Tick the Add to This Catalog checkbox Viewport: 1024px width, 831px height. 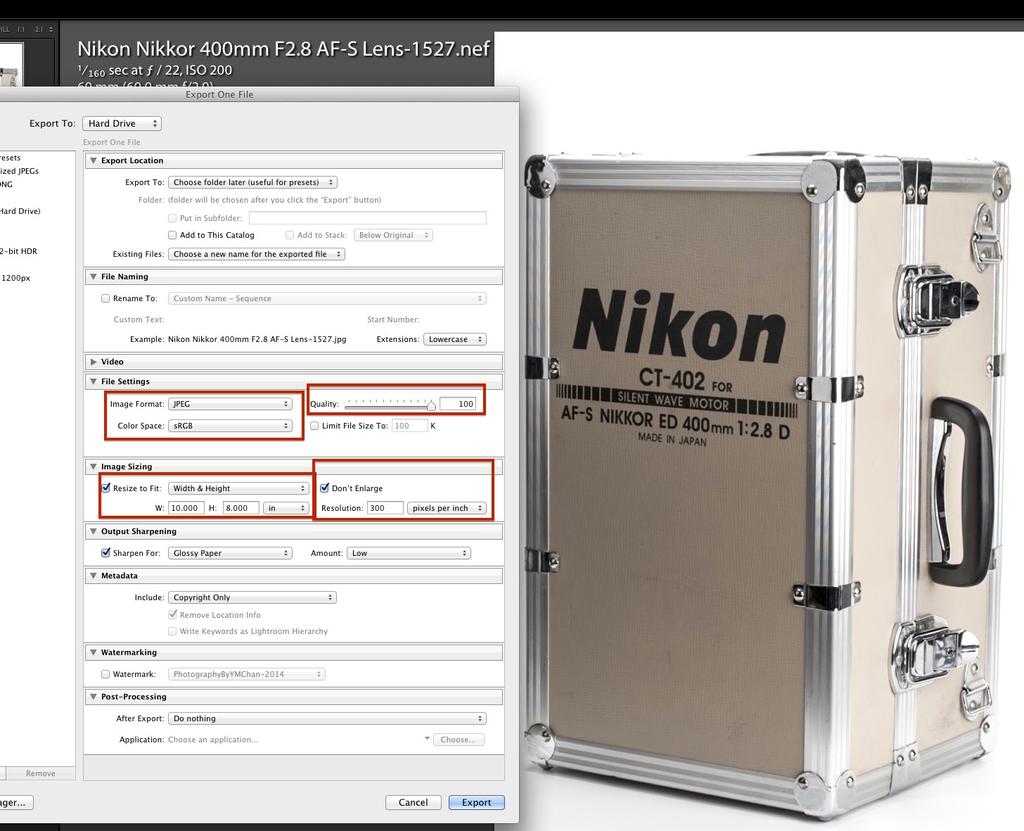(x=173, y=236)
